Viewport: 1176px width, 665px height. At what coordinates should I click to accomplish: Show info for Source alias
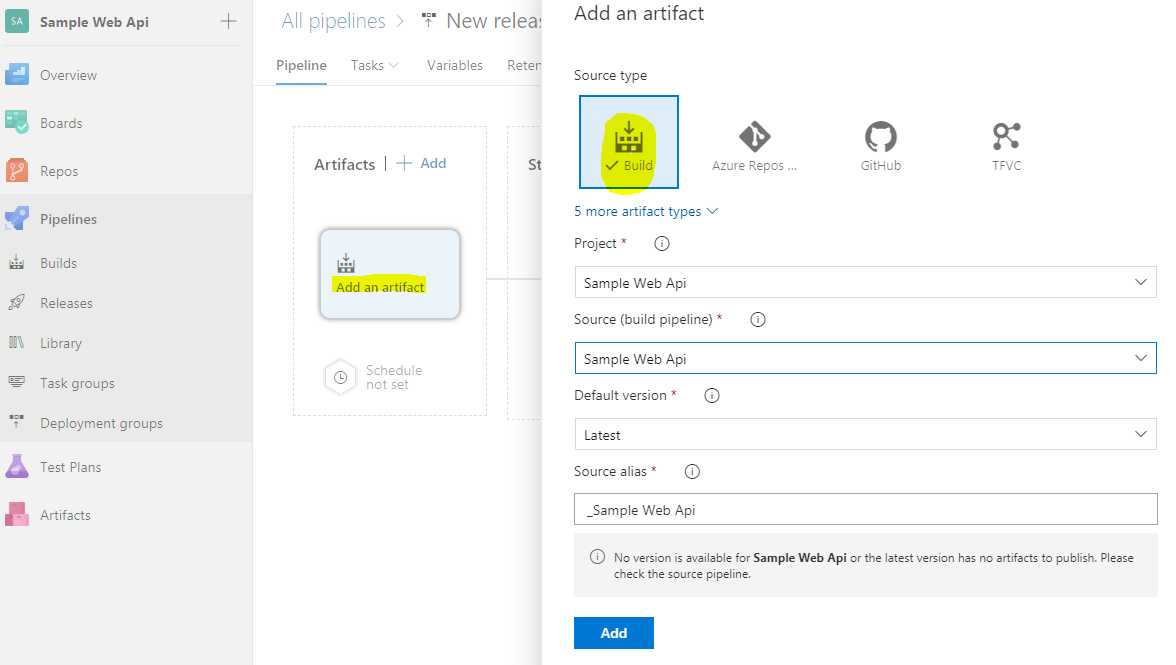pyautogui.click(x=692, y=472)
